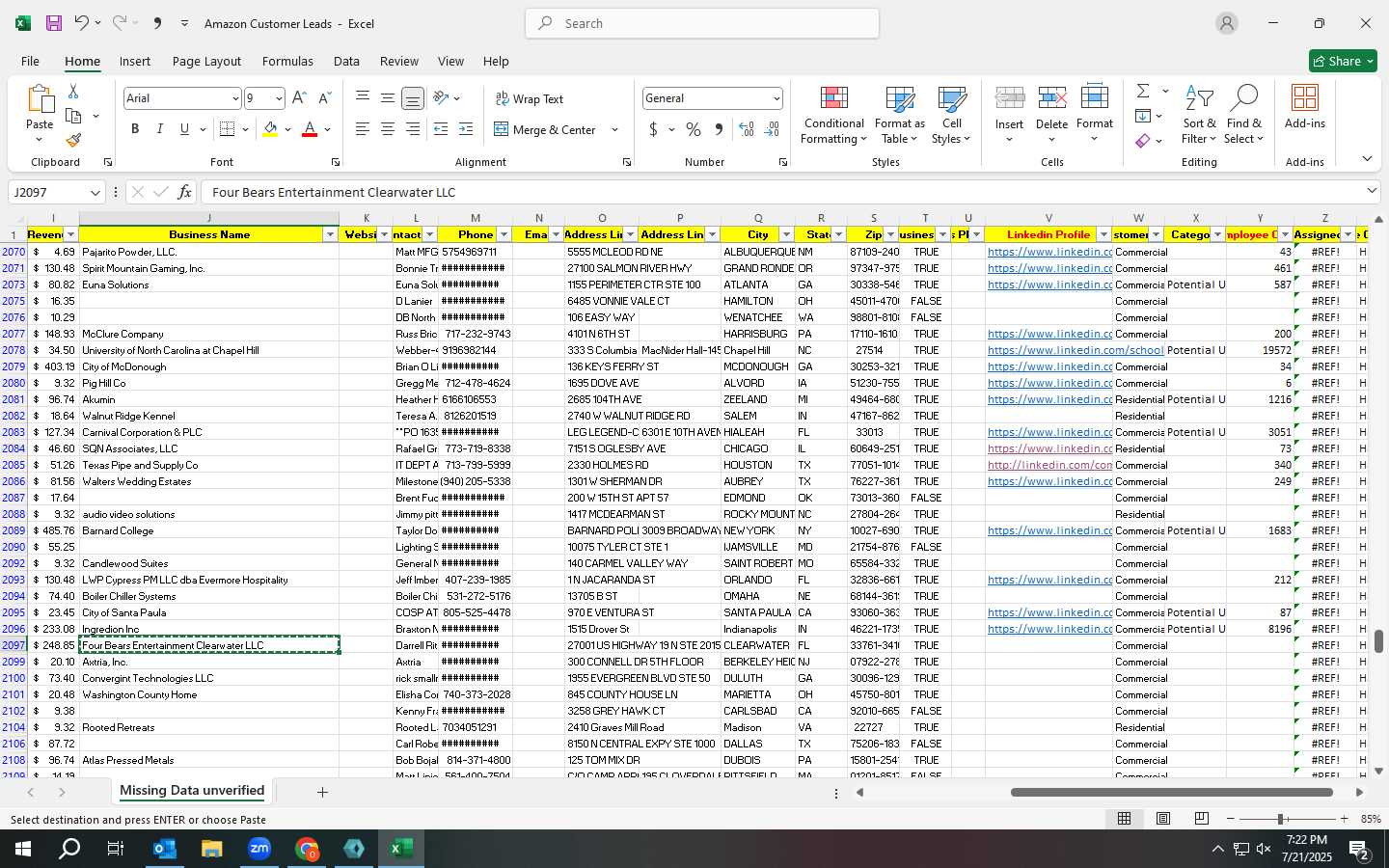Viewport: 1389px width, 868px height.
Task: Activate the Format Painter brush
Action: pyautogui.click(x=73, y=141)
